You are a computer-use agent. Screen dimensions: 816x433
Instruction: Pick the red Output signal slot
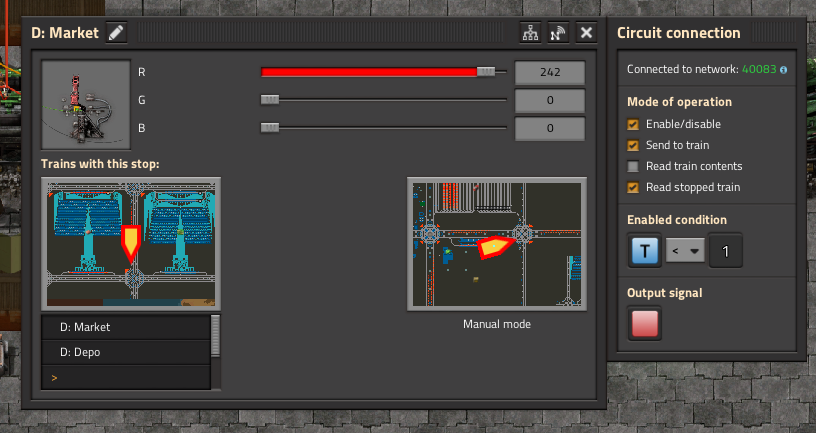(x=644, y=324)
